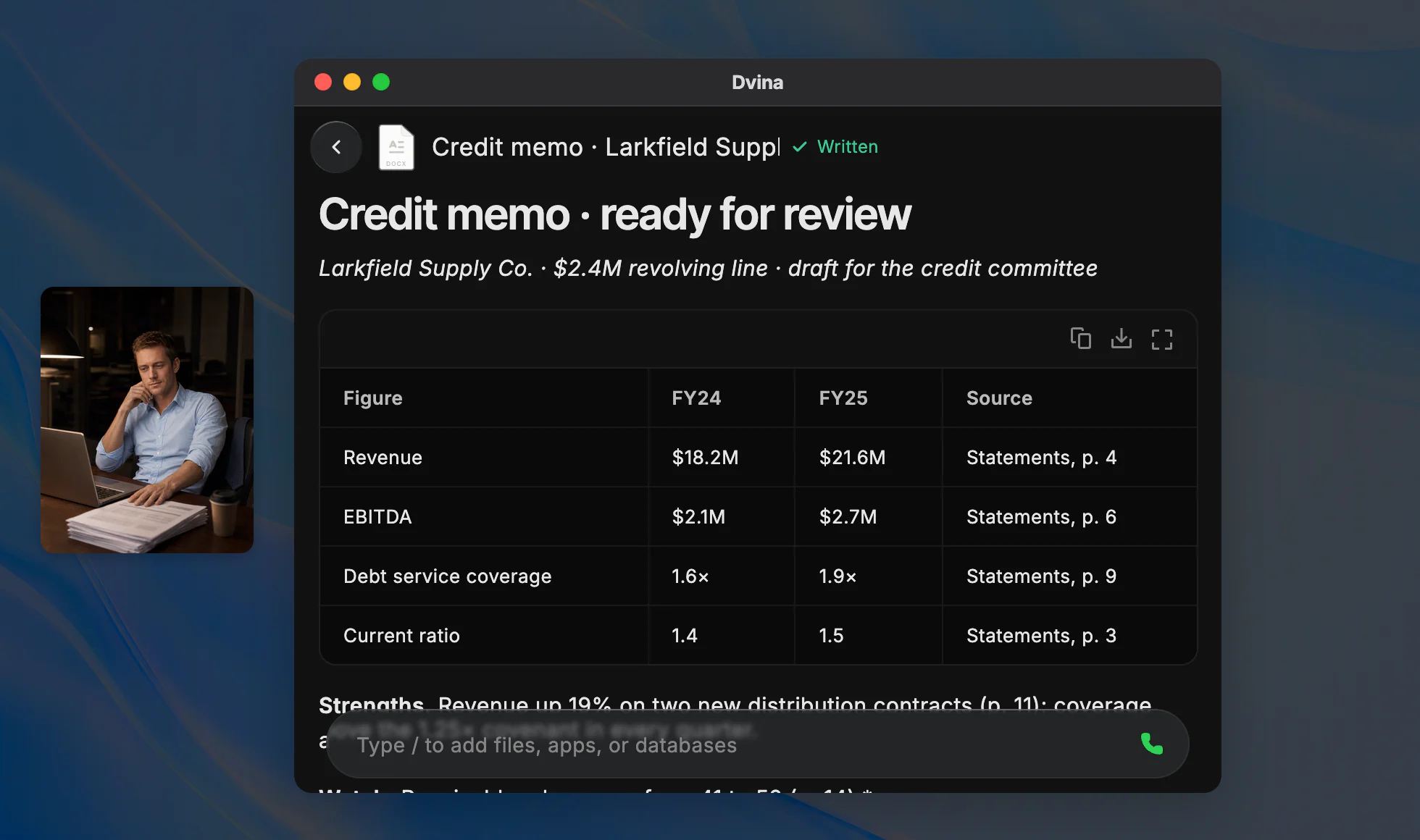
Task: Select the 1.5 current ratio cell
Action: coord(831,635)
